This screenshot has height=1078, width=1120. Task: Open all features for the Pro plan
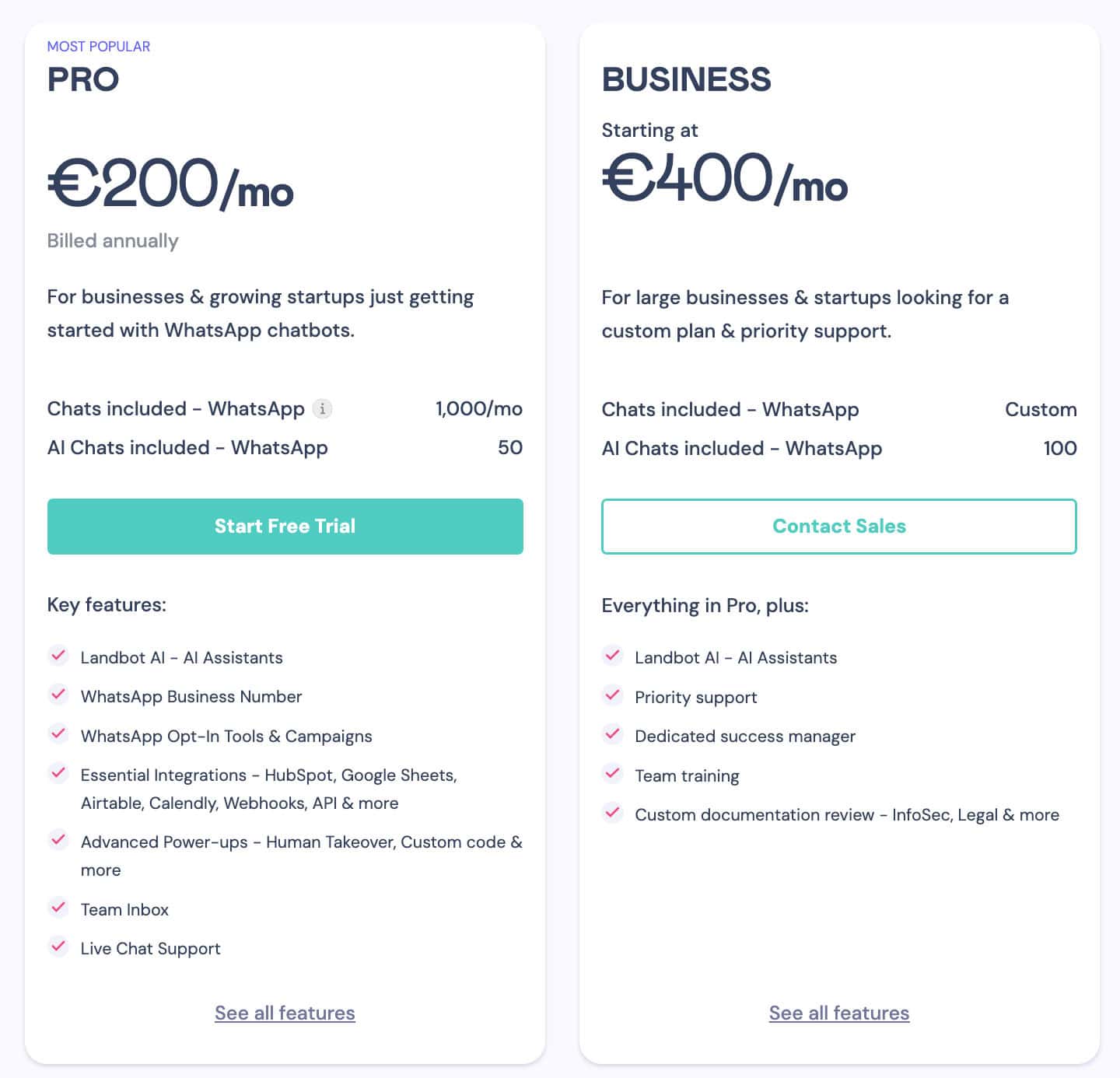285,1013
